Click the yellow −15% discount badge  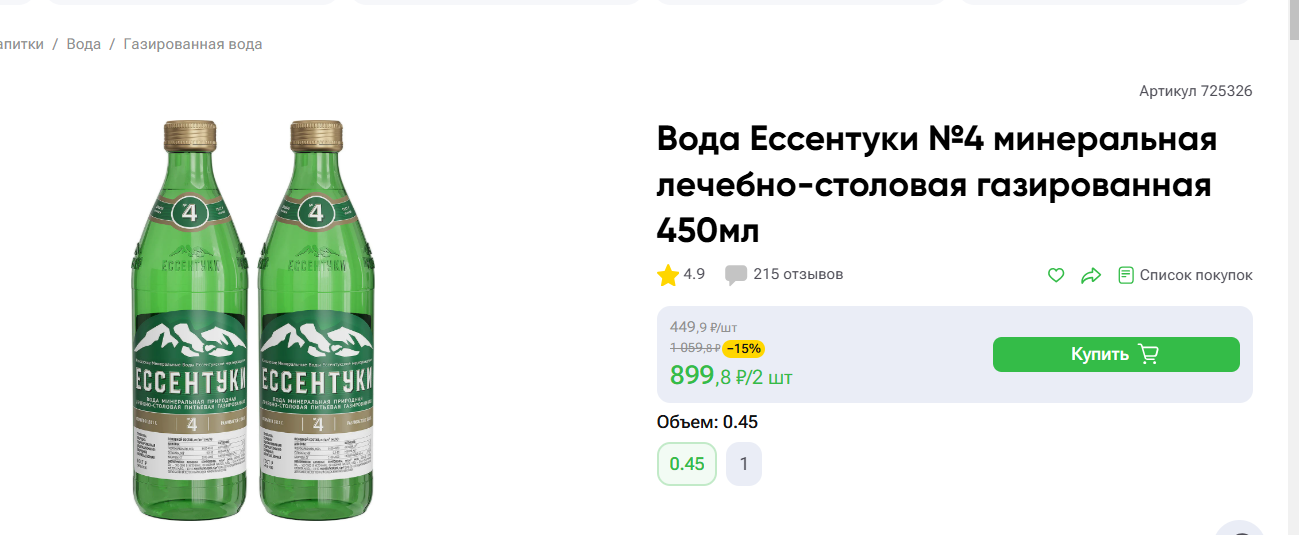point(743,348)
